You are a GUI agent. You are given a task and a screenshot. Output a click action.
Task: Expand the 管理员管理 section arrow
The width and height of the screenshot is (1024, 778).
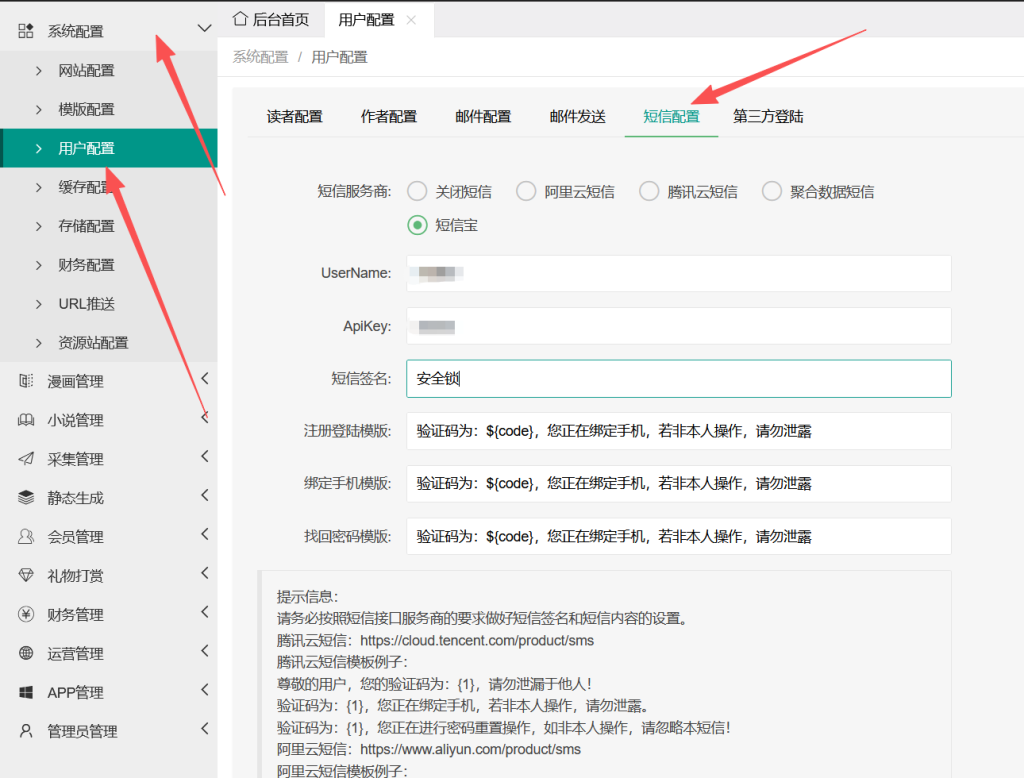point(204,729)
